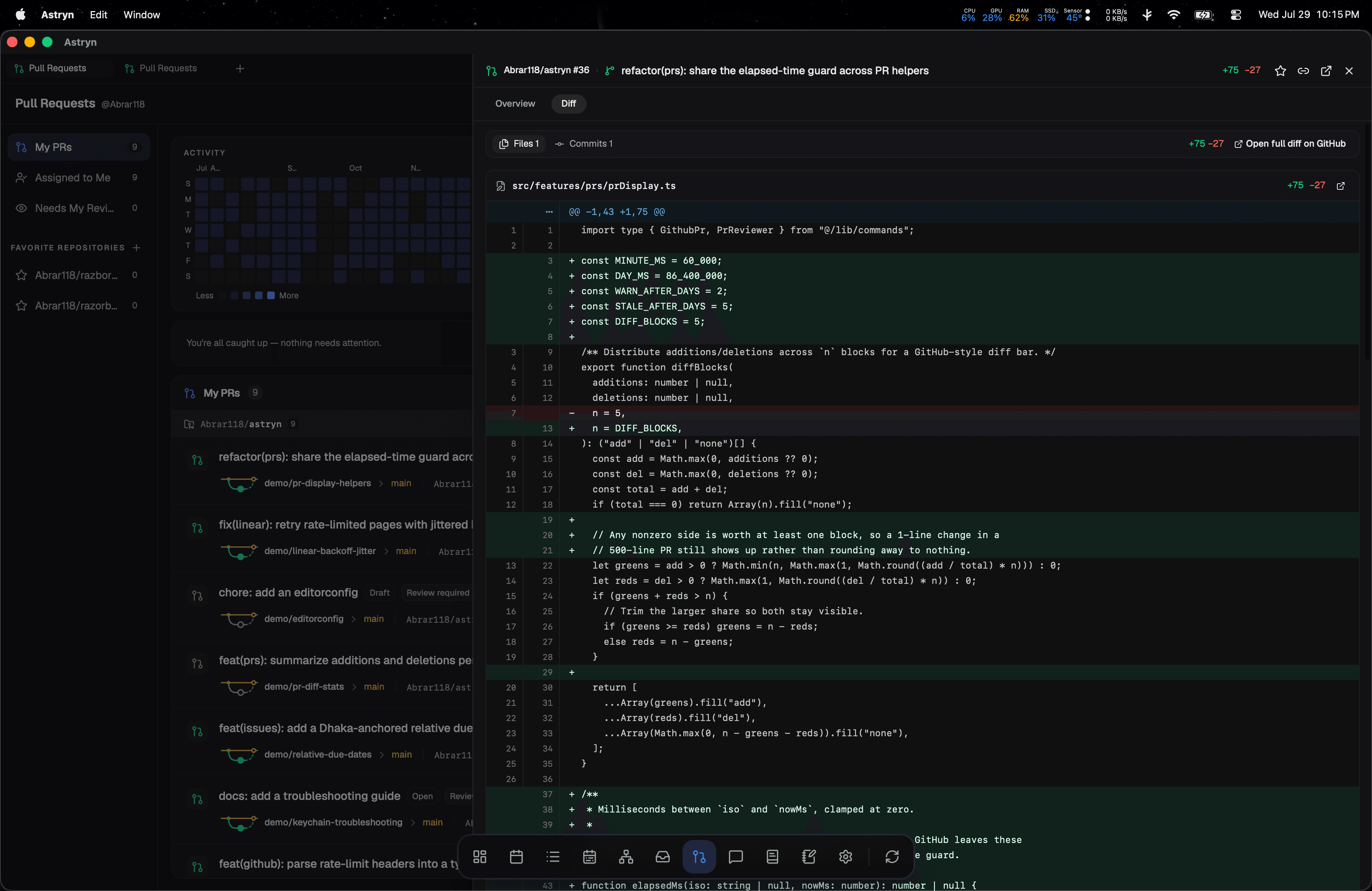The image size is (1372, 891).
Task: Open the Edit menu
Action: point(99,14)
